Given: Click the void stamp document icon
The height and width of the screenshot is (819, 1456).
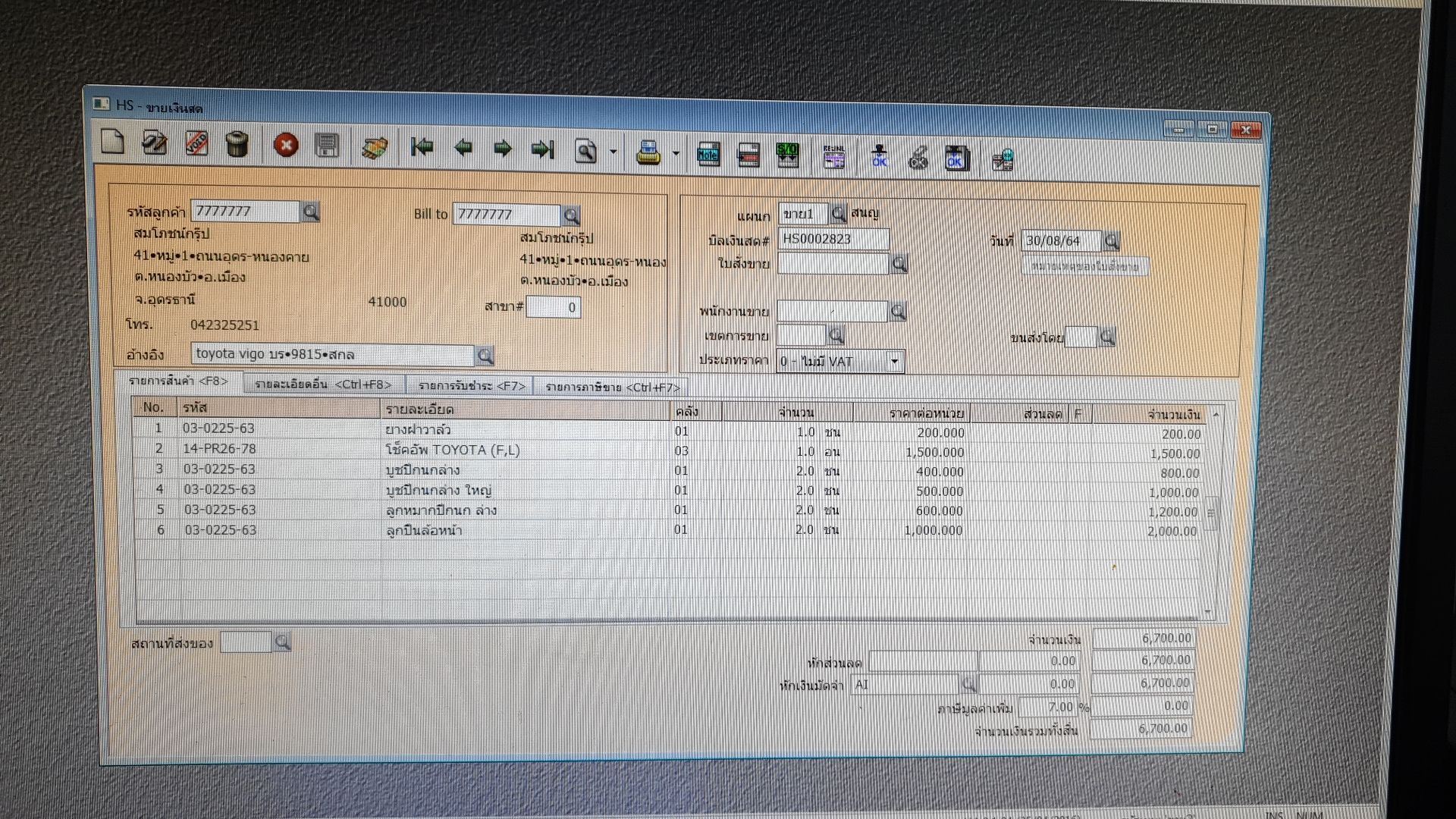Looking at the screenshot, I should click(196, 143).
